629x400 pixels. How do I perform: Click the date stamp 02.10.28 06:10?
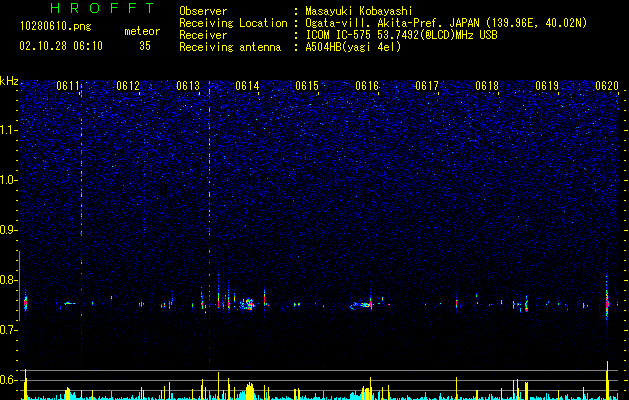point(61,46)
